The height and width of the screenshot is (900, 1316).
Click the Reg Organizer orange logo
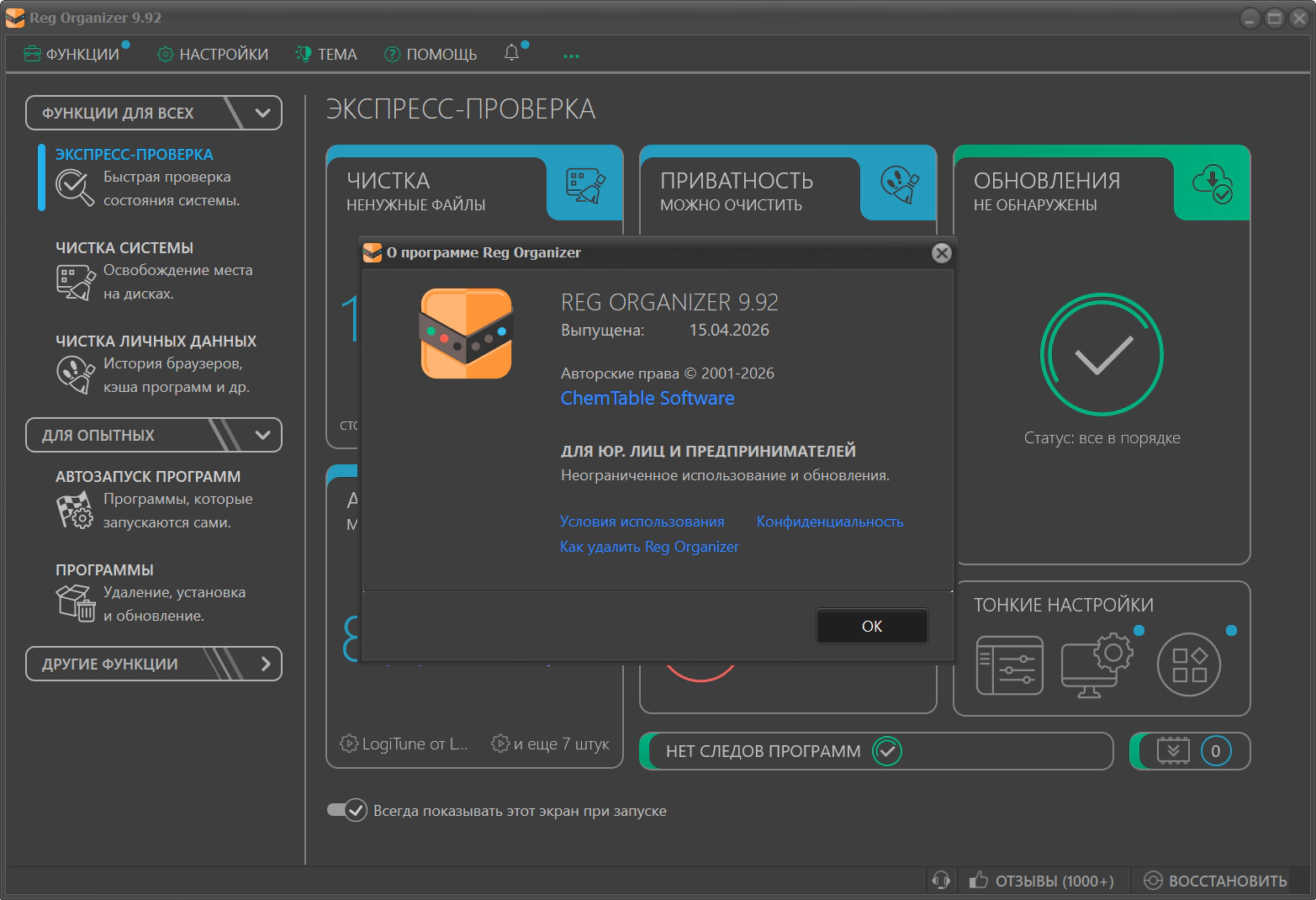[x=466, y=333]
